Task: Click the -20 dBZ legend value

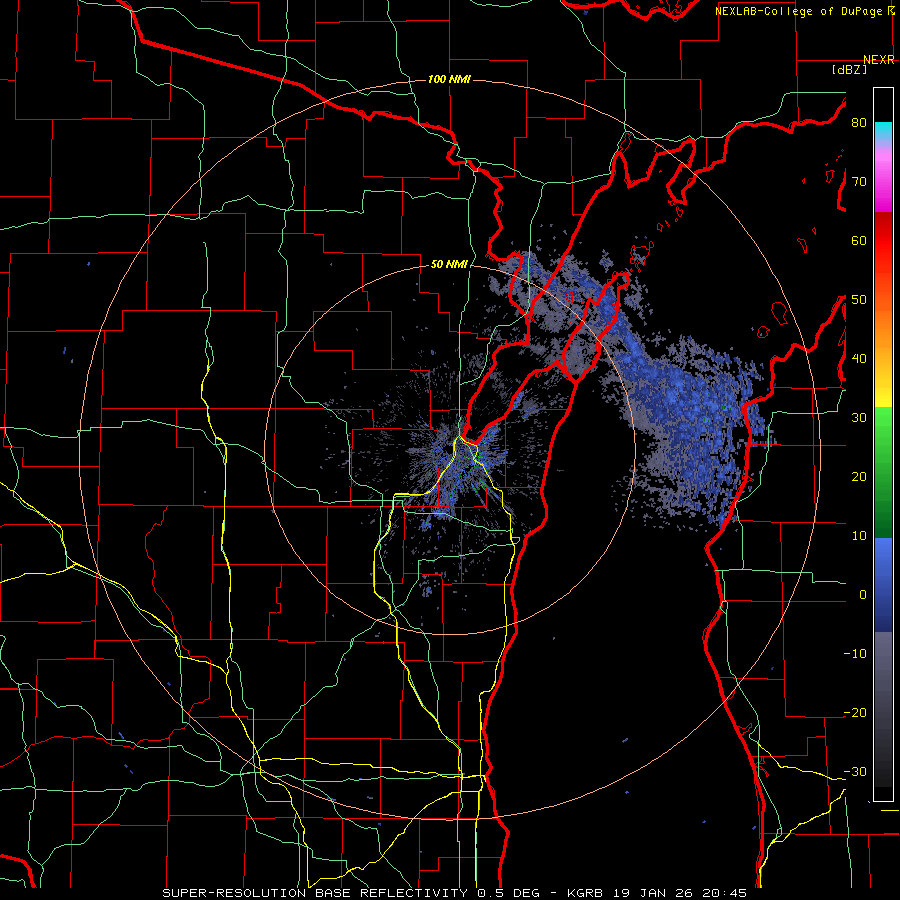Action: coord(855,712)
